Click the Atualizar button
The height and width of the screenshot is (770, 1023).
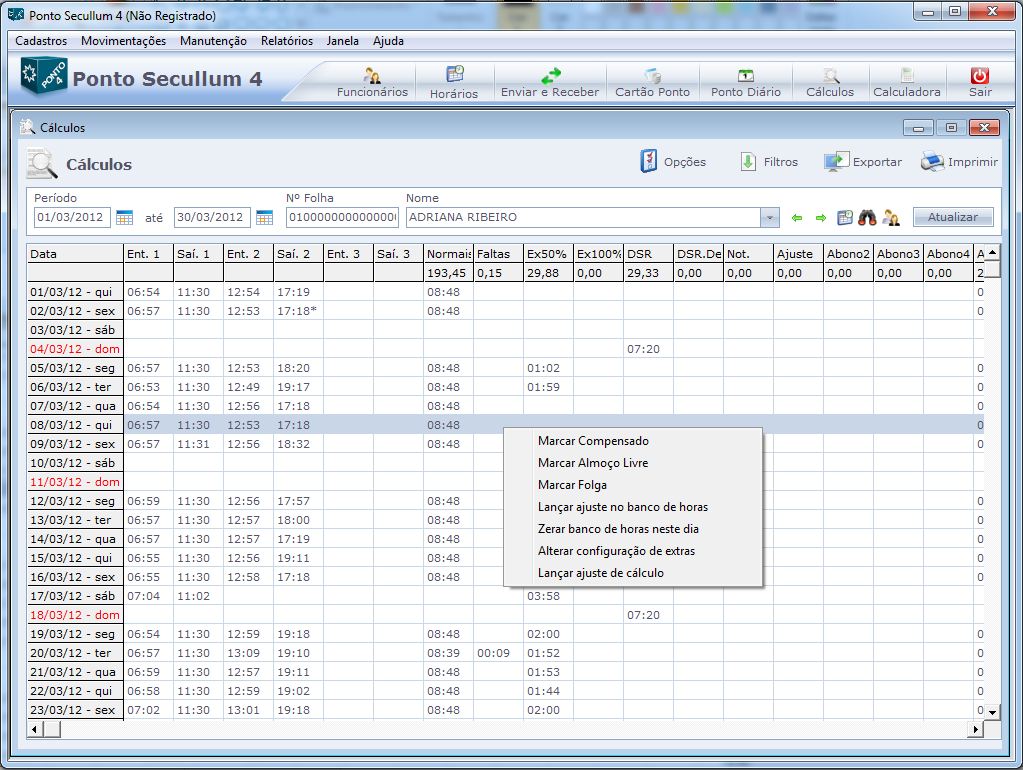(953, 217)
